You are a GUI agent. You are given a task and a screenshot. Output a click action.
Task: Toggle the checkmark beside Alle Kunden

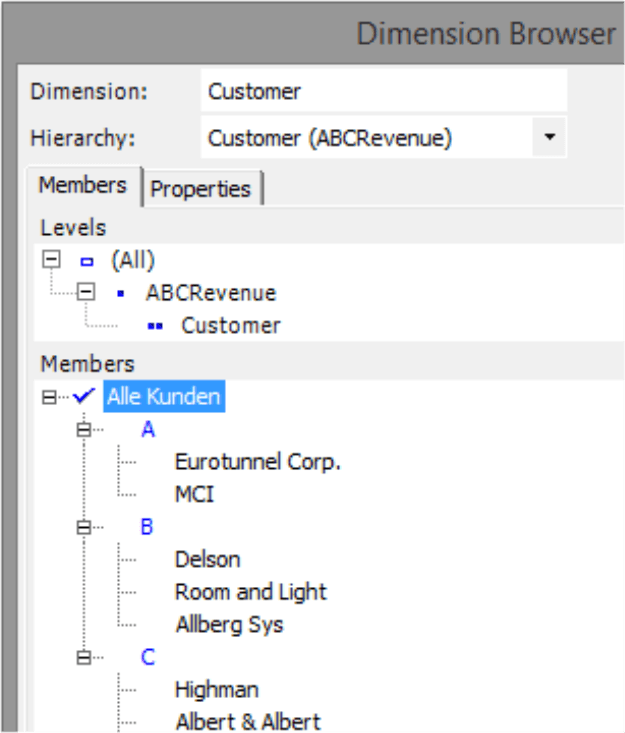point(84,396)
